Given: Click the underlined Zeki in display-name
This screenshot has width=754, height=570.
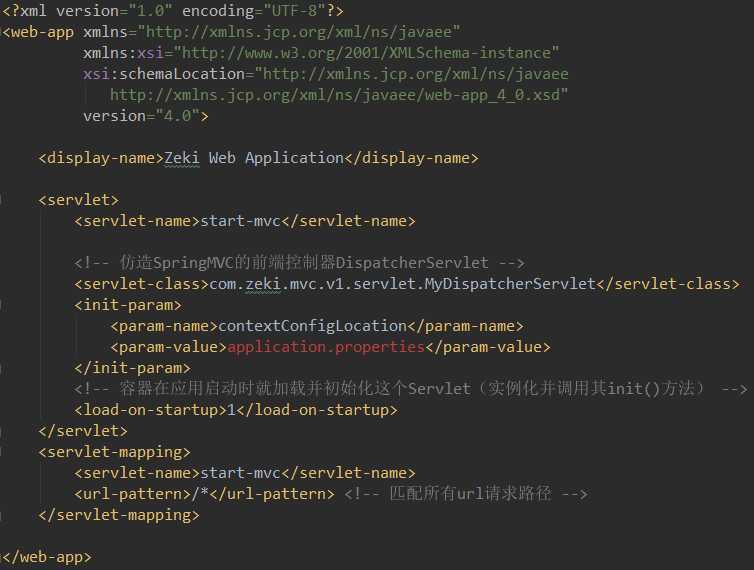Looking at the screenshot, I should click(181, 158).
